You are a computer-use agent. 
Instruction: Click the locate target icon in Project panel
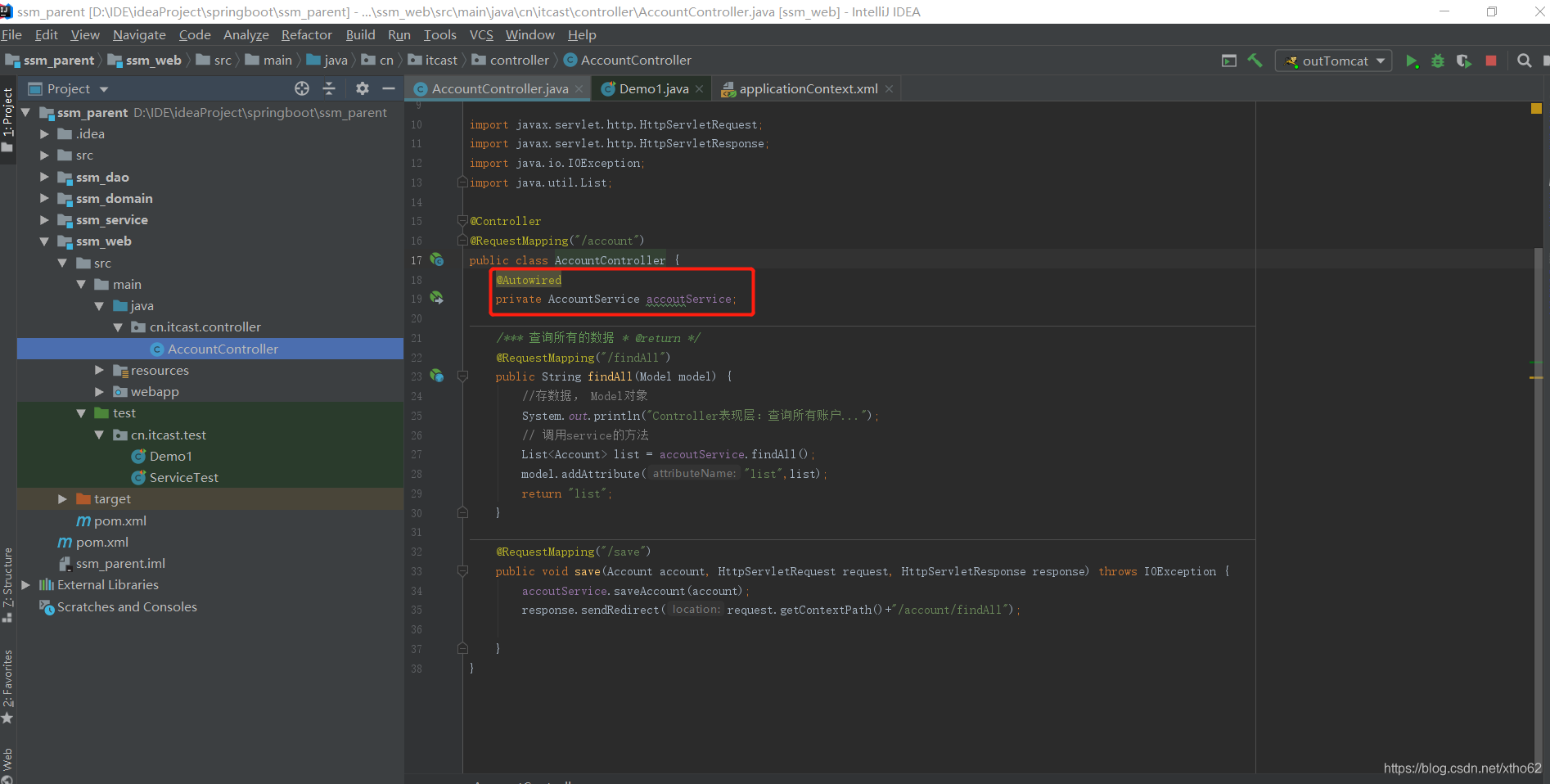[x=302, y=88]
